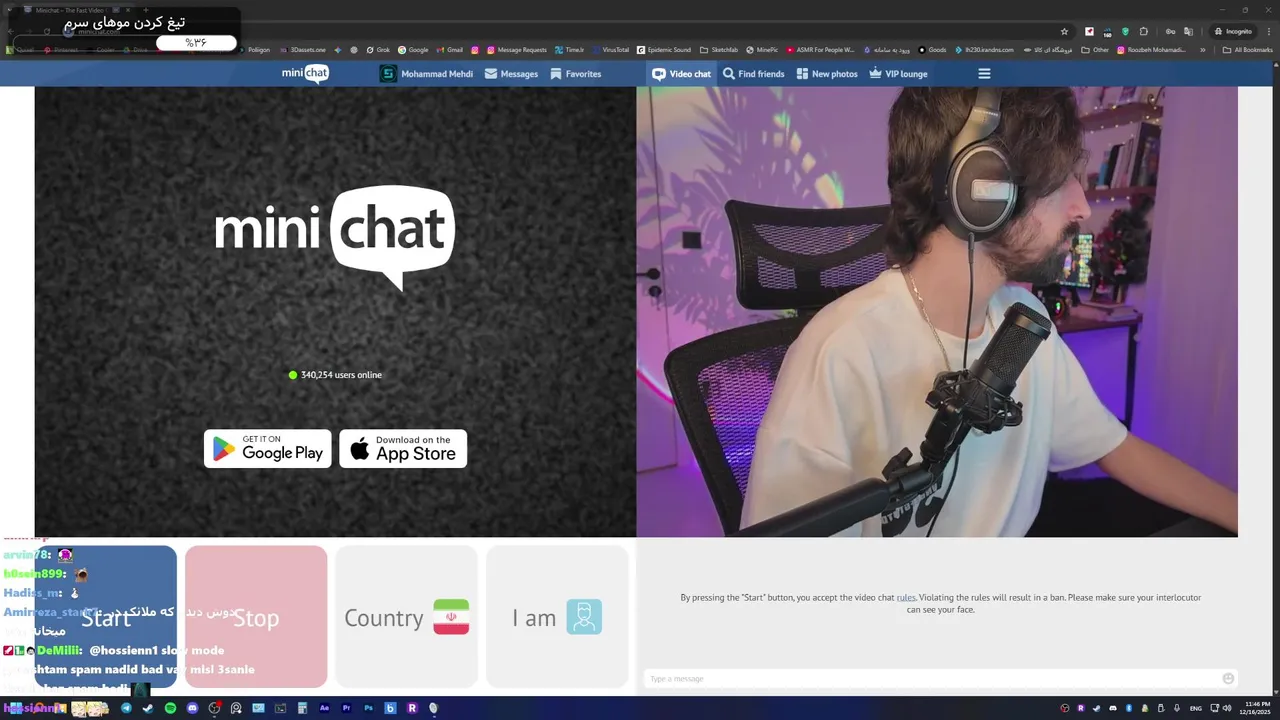Click the Get it on Google Play badge

click(x=268, y=449)
